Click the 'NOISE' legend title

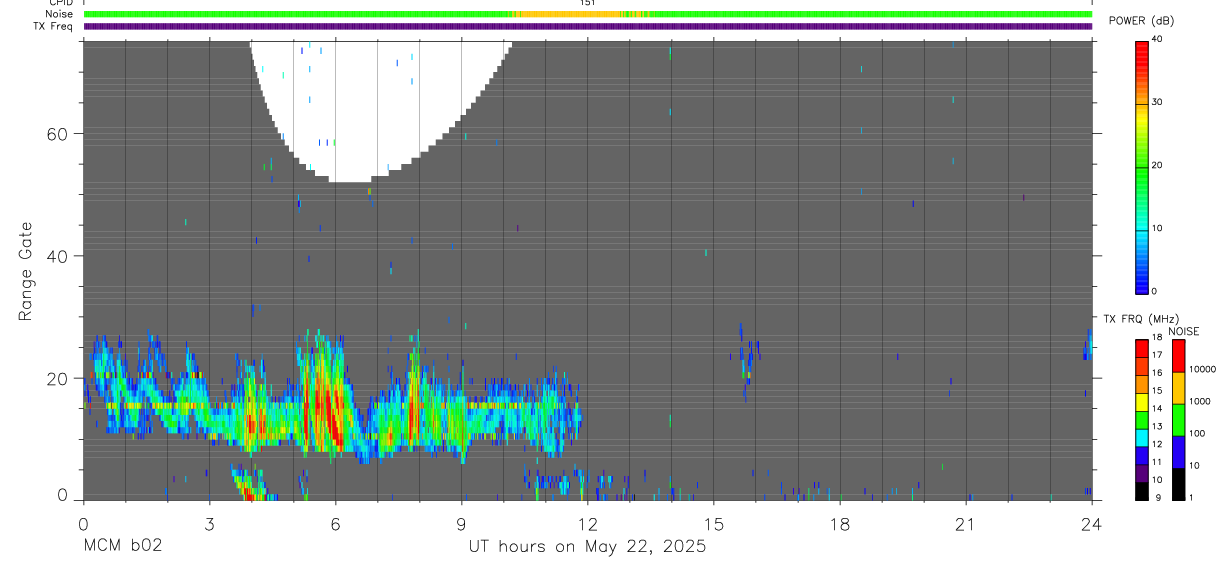(1185, 331)
